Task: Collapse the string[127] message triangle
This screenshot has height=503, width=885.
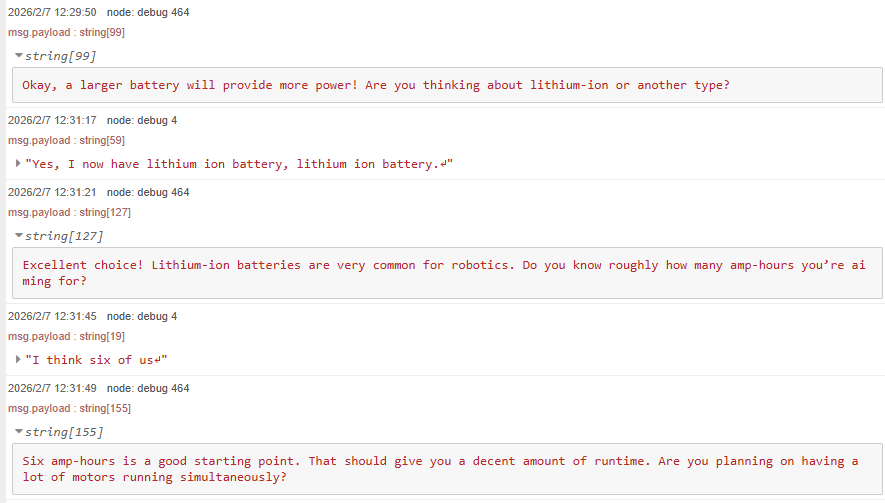Action: tap(20, 236)
